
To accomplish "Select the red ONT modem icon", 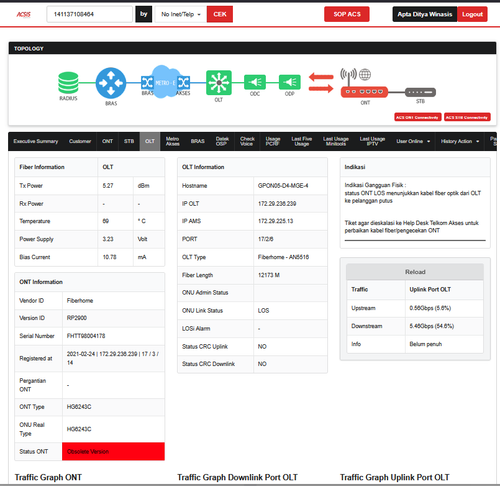I will point(364,92).
